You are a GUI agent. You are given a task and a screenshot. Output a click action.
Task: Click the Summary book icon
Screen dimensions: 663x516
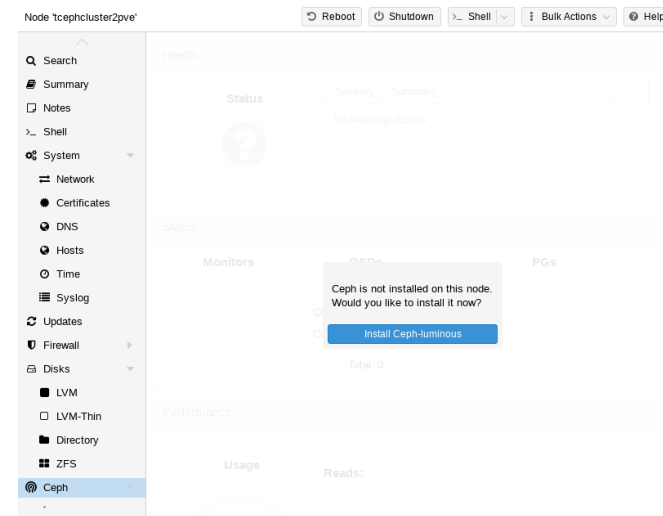click(31, 84)
